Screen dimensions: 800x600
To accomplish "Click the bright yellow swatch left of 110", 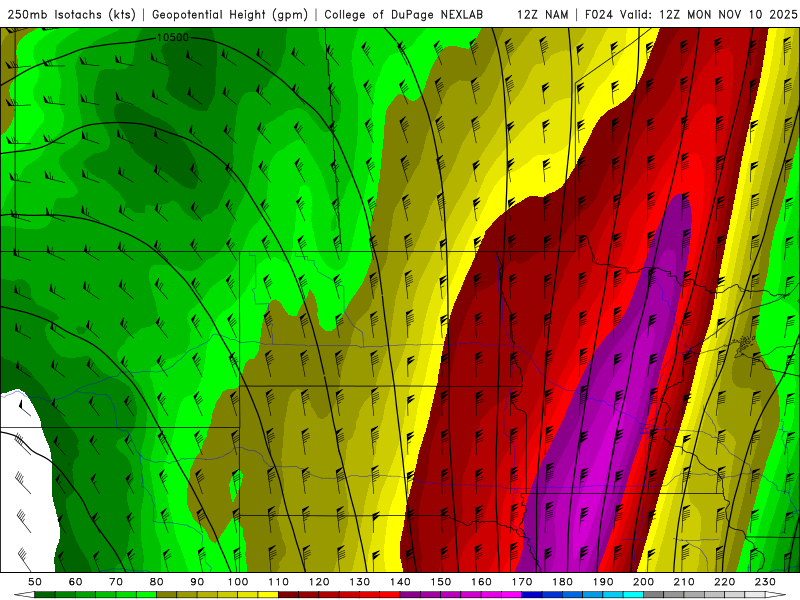I will click(268, 595).
